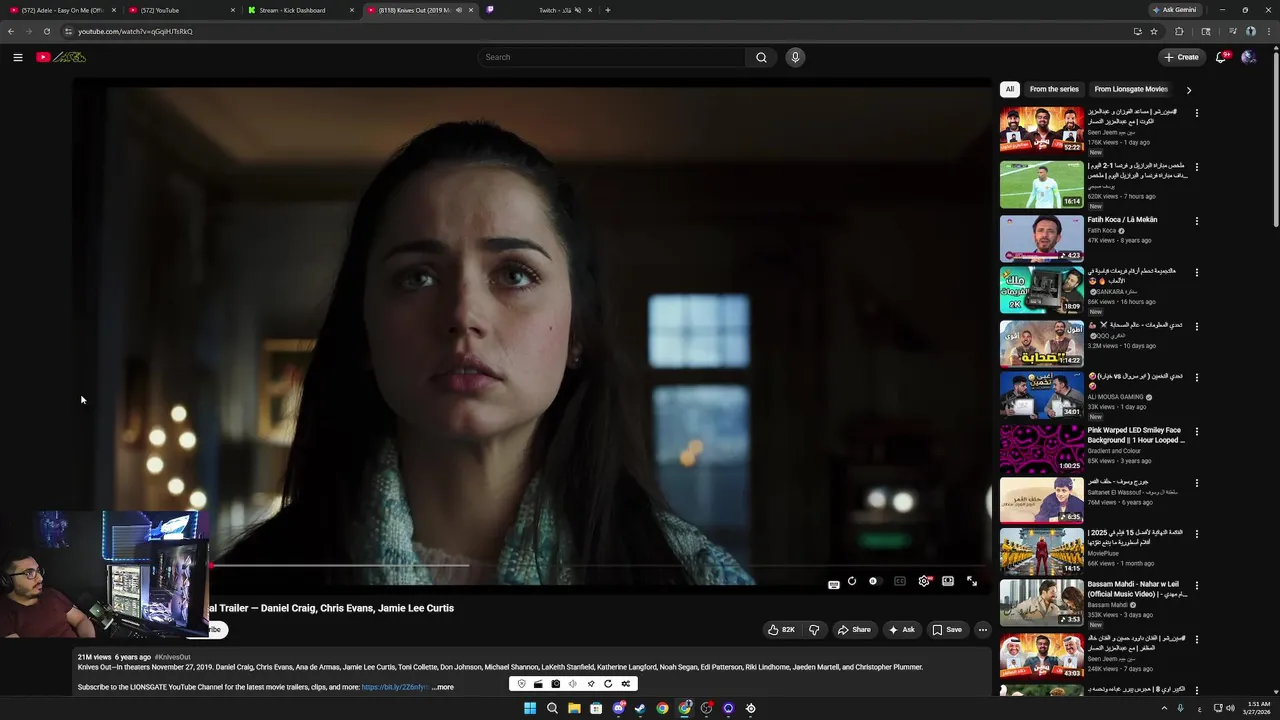The image size is (1280, 720).
Task: Expand description with ...more
Action: click(442, 687)
